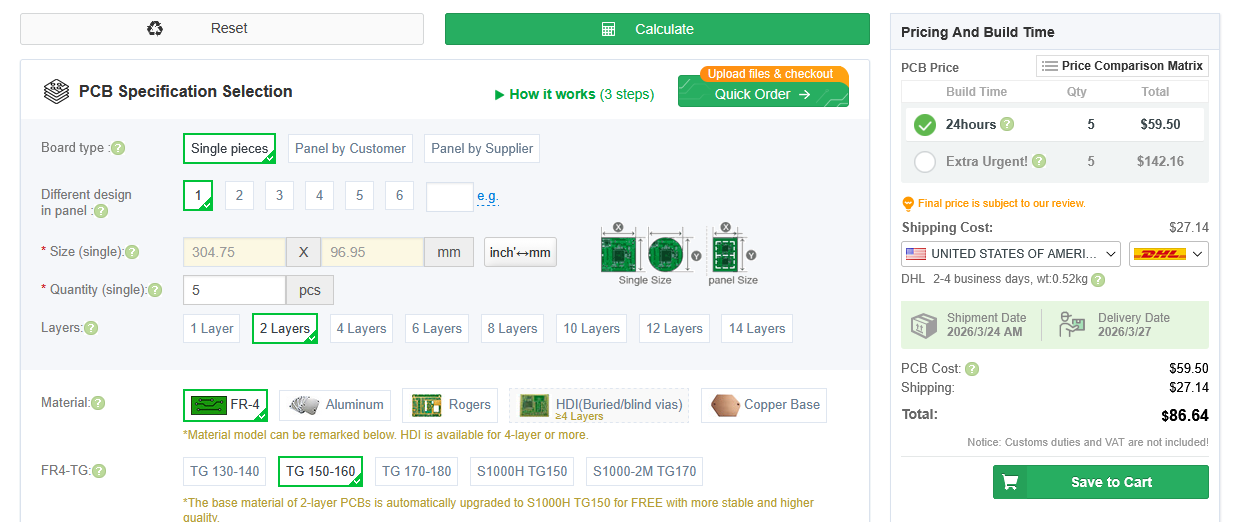Image resolution: width=1237 pixels, height=522 pixels.
Task: Select the 4 Layers option
Action: click(361, 328)
